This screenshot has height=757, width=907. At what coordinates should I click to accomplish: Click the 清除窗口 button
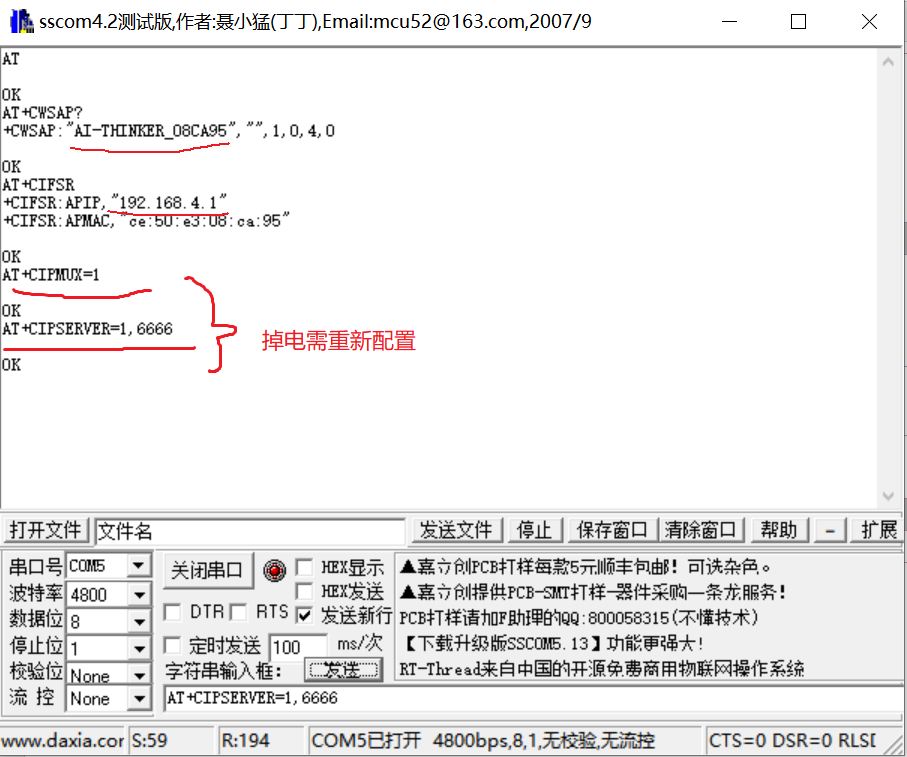click(x=700, y=530)
